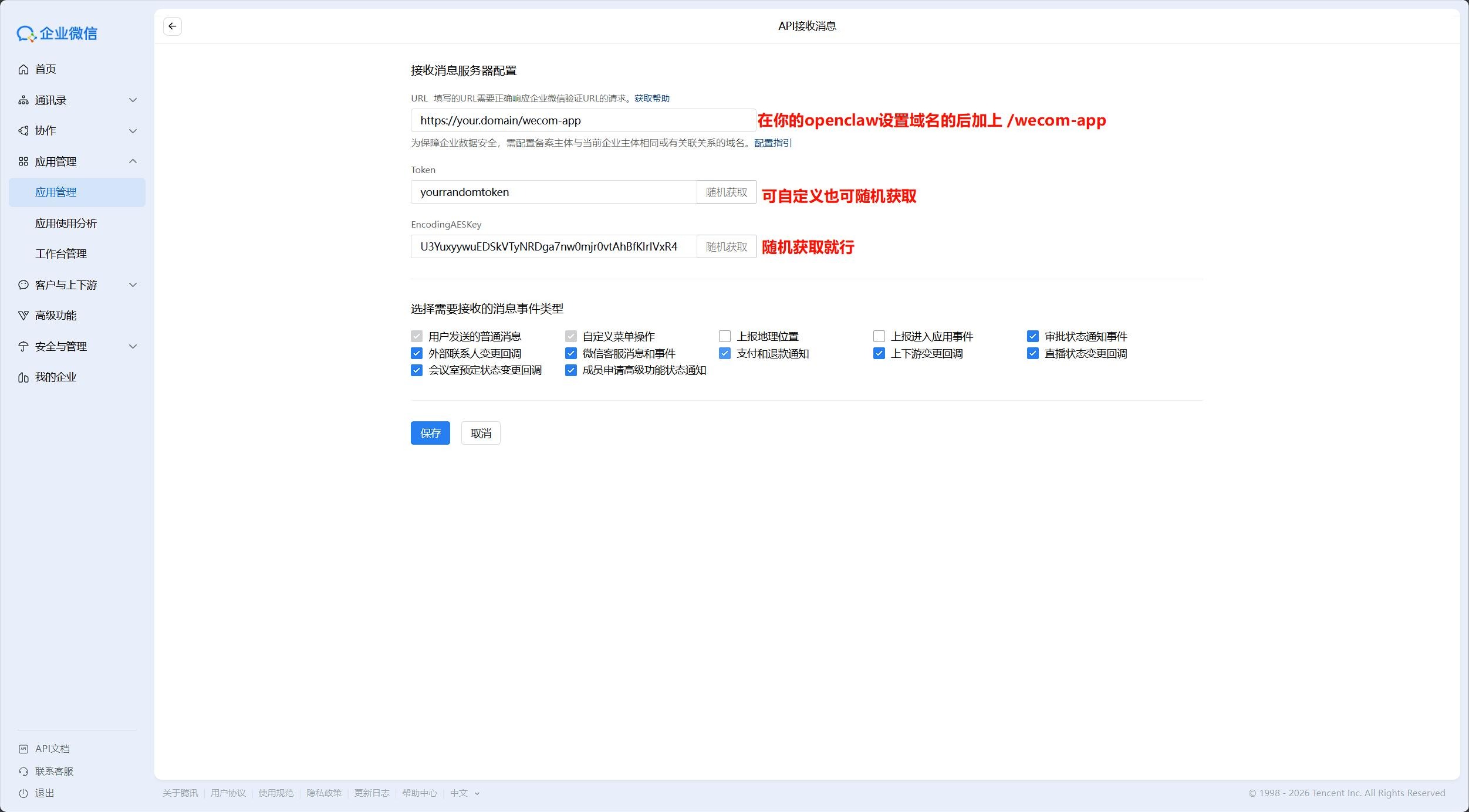Enable the 上报地理位置 checkbox

[725, 336]
